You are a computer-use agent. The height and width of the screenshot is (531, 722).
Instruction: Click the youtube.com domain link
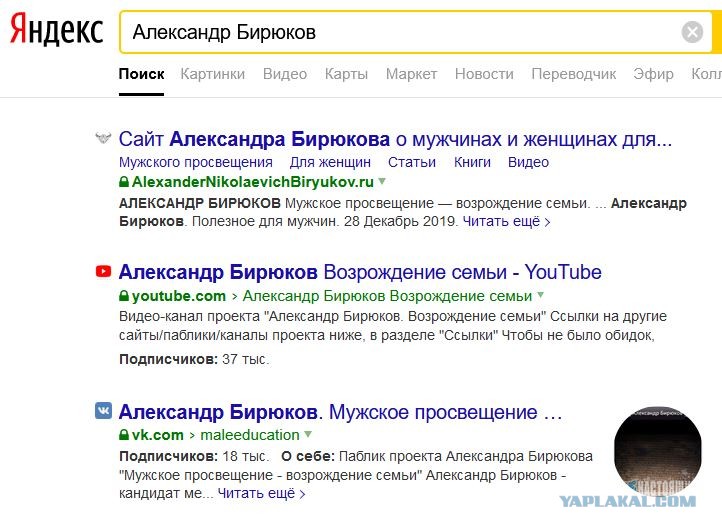point(179,296)
